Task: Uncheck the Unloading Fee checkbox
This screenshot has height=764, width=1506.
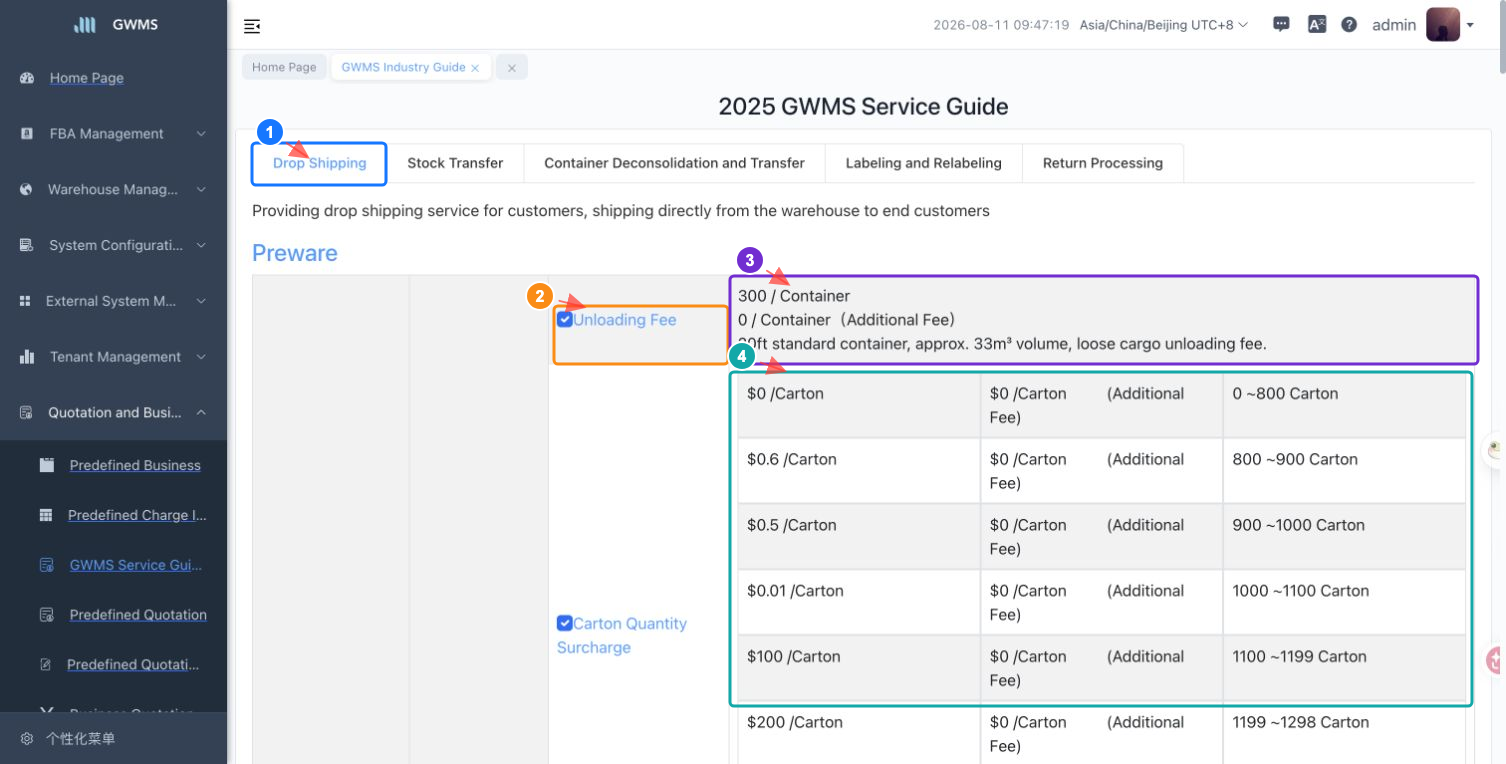Action: tap(565, 320)
